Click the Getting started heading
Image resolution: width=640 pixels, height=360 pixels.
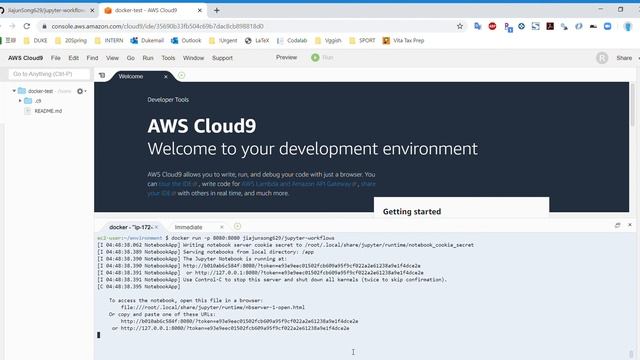pos(412,211)
